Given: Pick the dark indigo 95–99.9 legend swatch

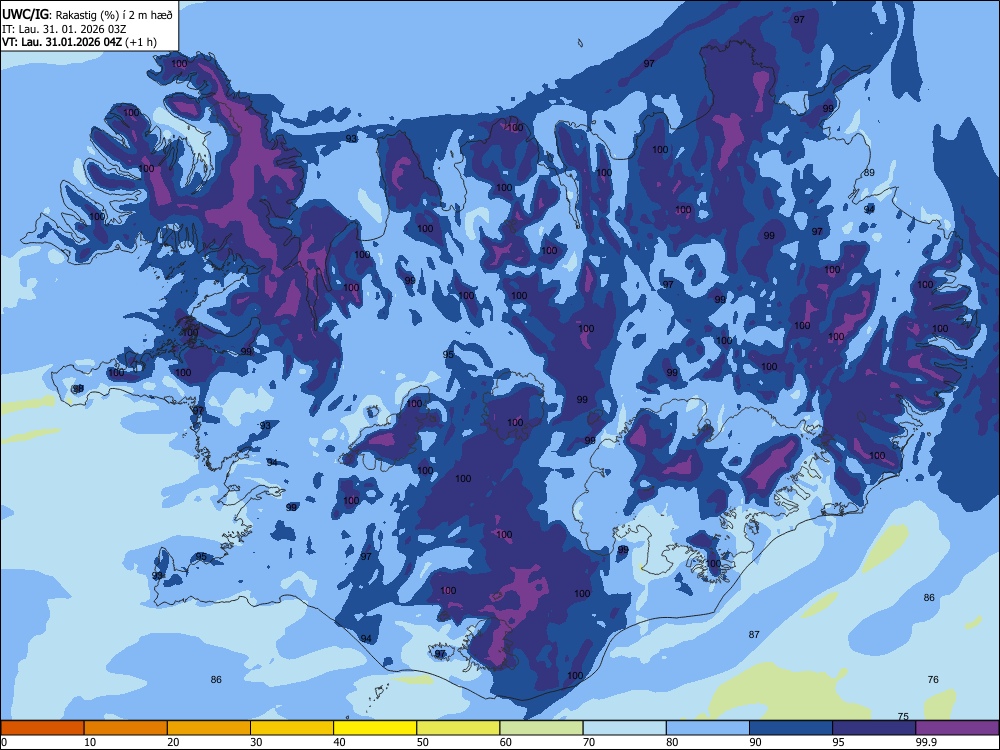Looking at the screenshot, I should [x=874, y=728].
